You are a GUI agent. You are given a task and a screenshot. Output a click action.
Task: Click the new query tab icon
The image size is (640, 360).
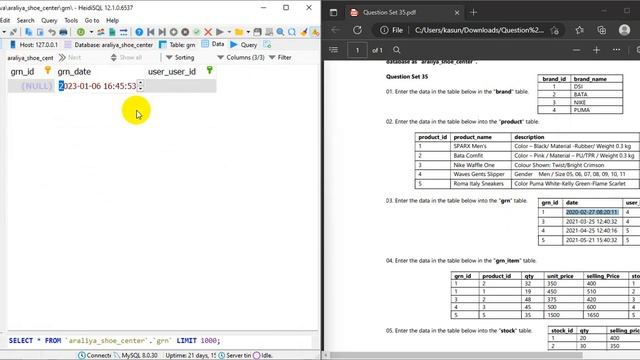click(267, 44)
